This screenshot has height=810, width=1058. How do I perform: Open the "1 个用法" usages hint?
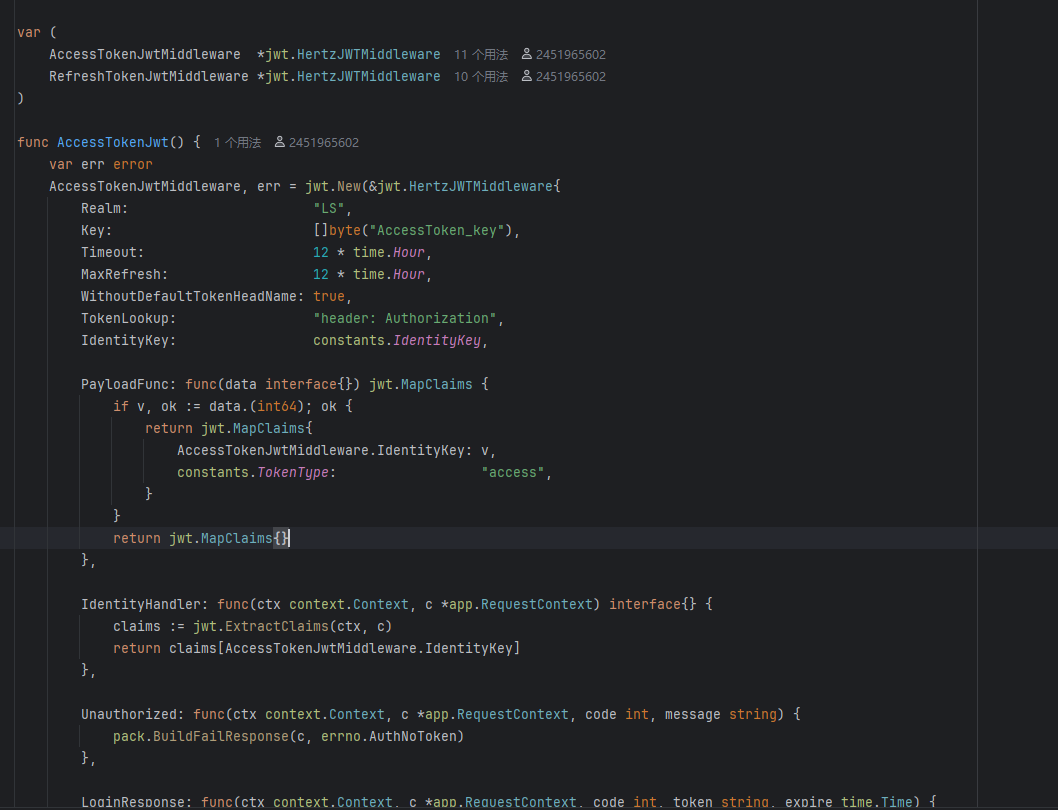(x=238, y=143)
